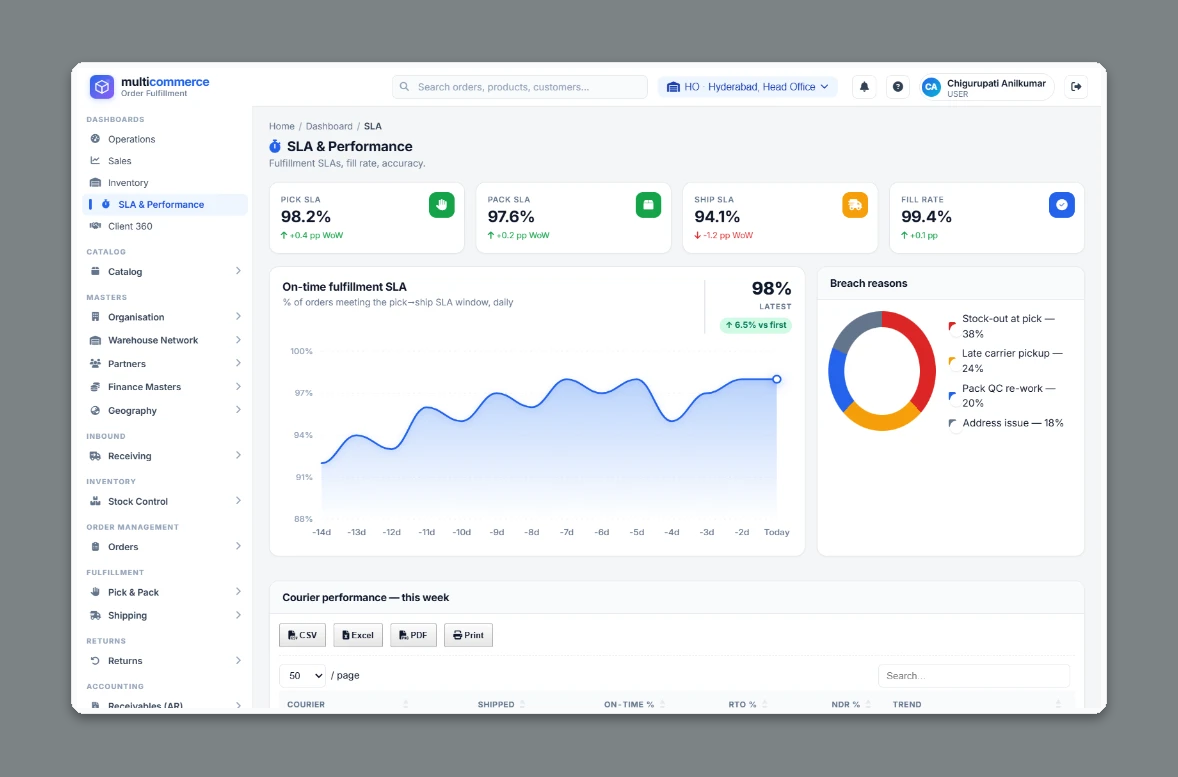Image resolution: width=1178 pixels, height=777 pixels.
Task: Click the Fill Rate checkmark icon
Action: pos(1062,204)
